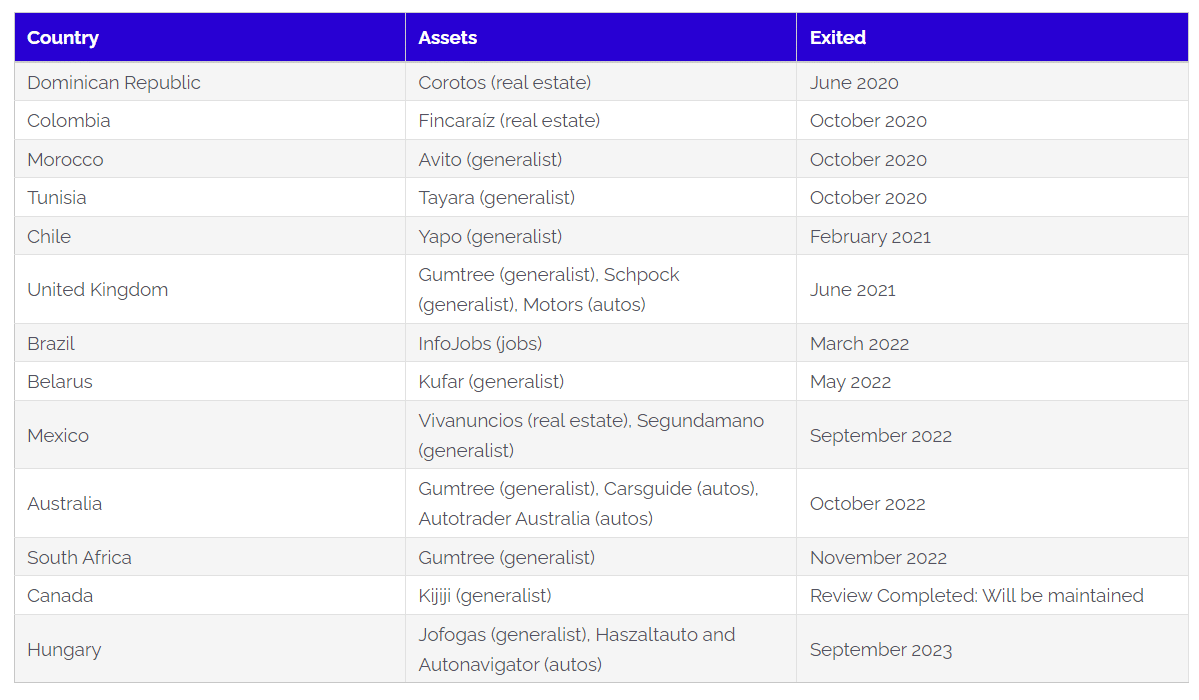Select the Dominican Republic cell
The width and height of the screenshot is (1199, 700).
(210, 83)
